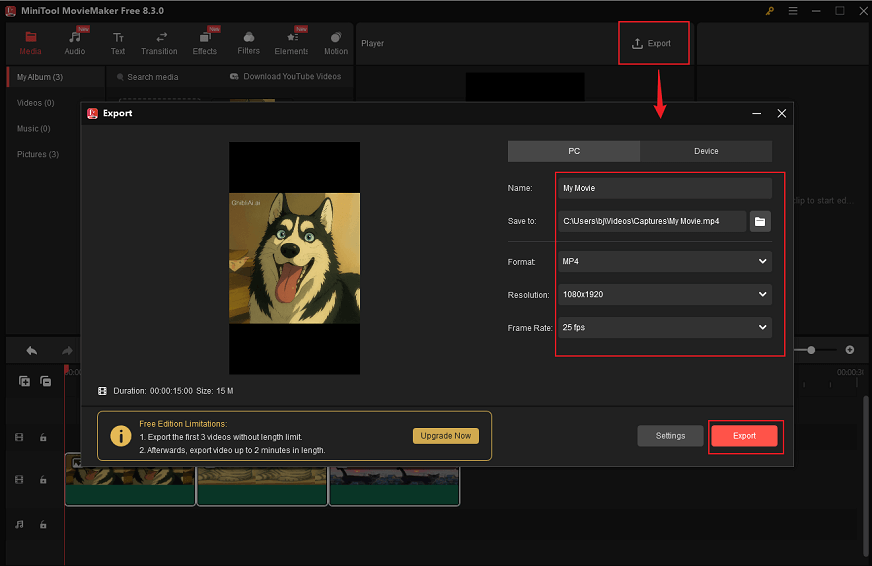Open export Settings button

(670, 436)
